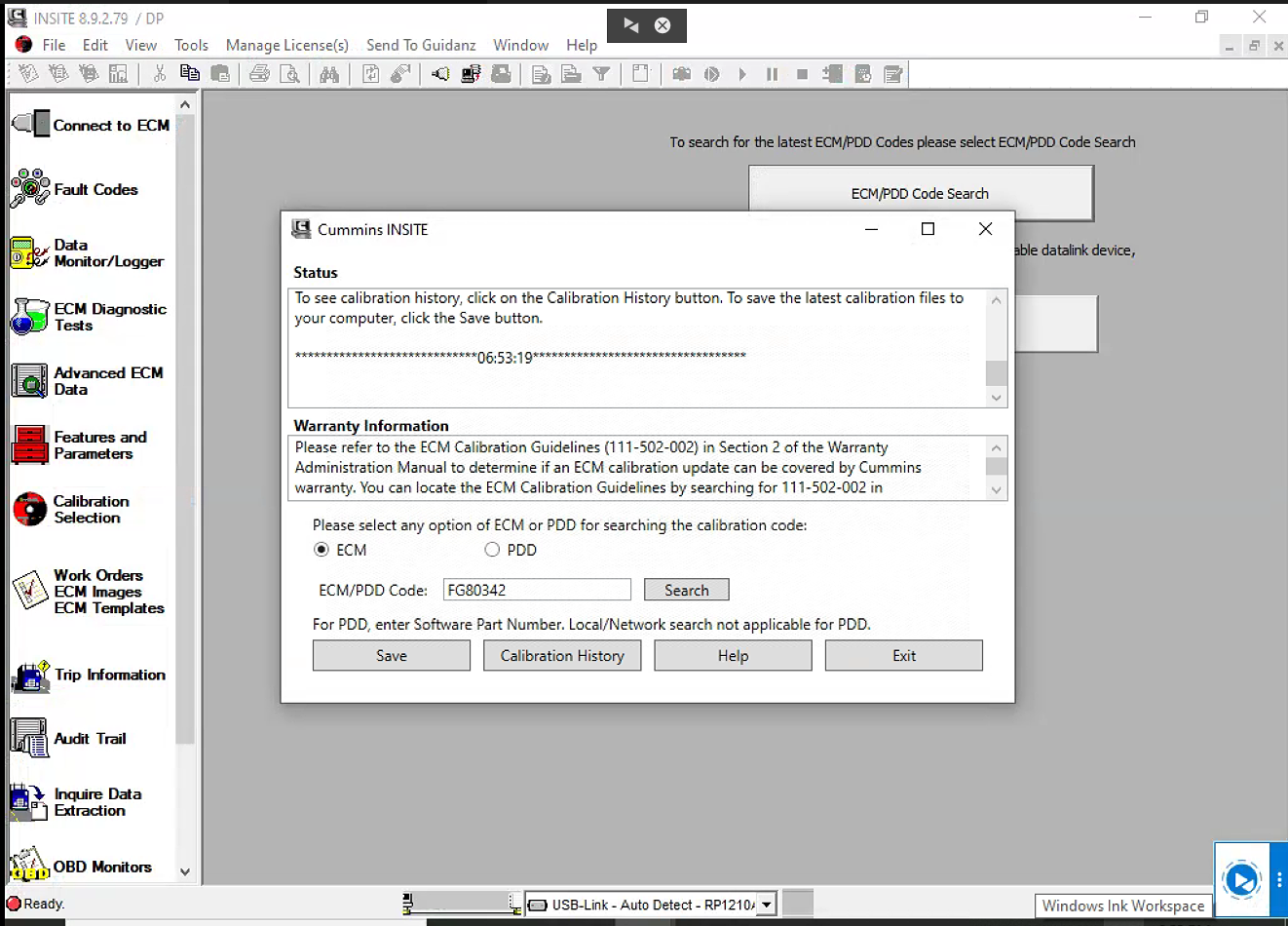
Task: Click Warranty Information scrollbar down arrow
Action: point(996,490)
